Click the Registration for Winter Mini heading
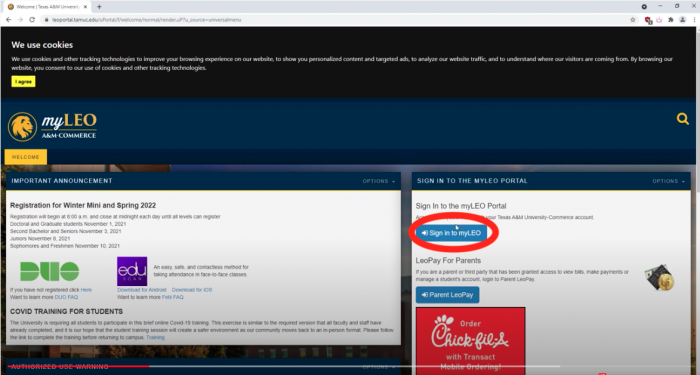The height and width of the screenshot is (375, 700). click(x=83, y=205)
